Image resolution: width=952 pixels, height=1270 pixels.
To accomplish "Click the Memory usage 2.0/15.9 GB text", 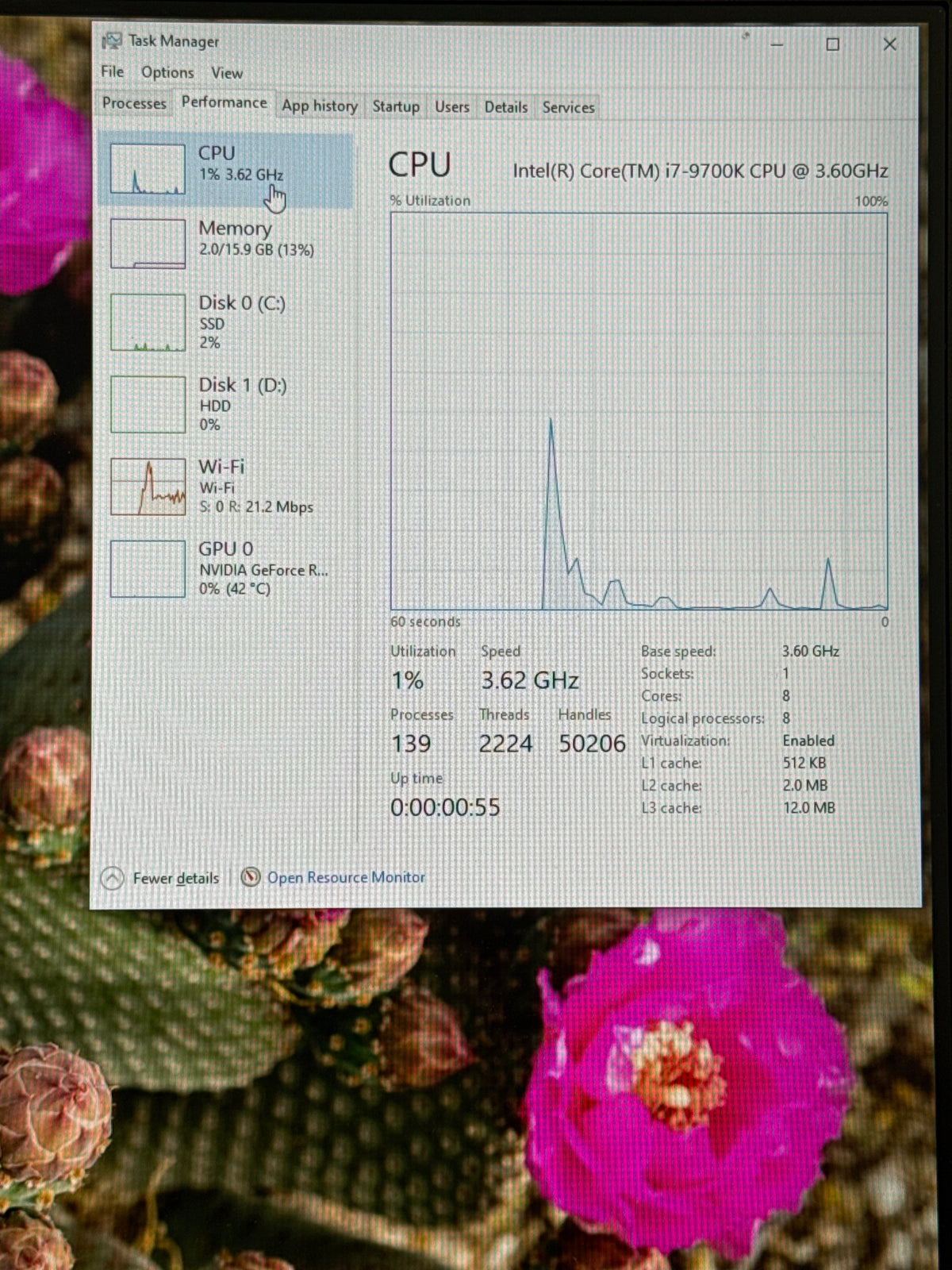I will coord(256,250).
